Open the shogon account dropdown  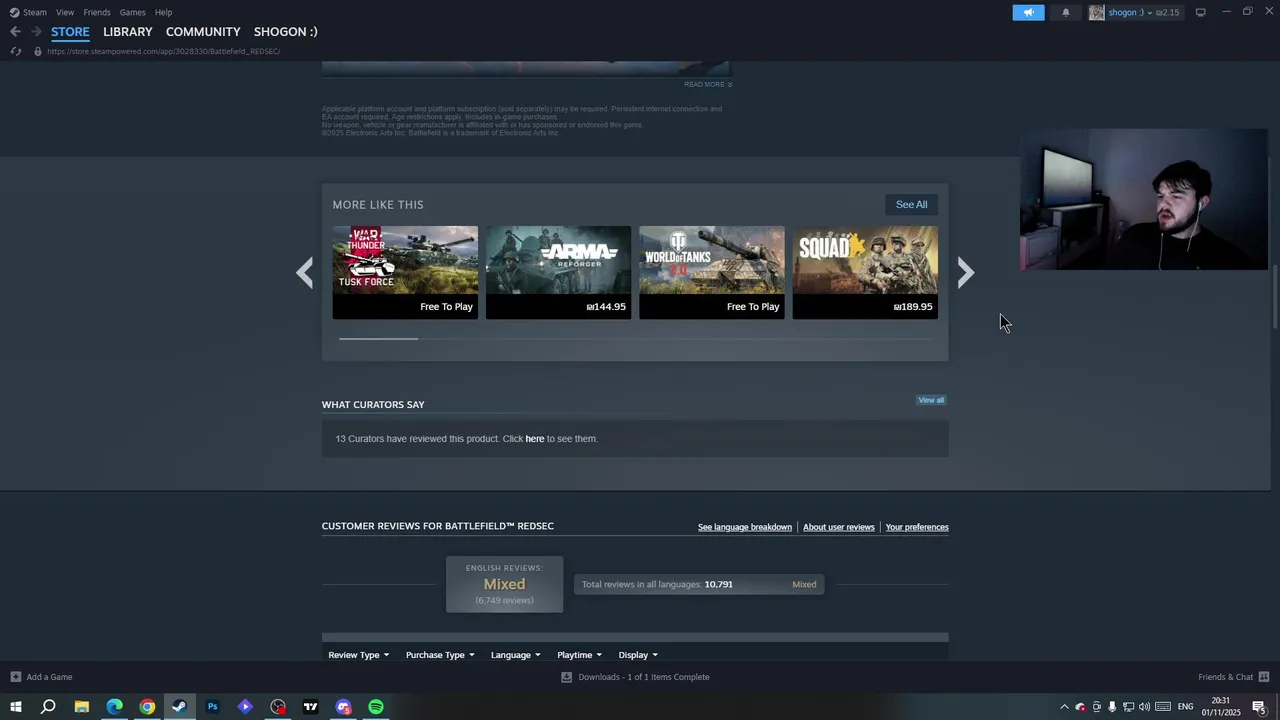(x=1129, y=12)
